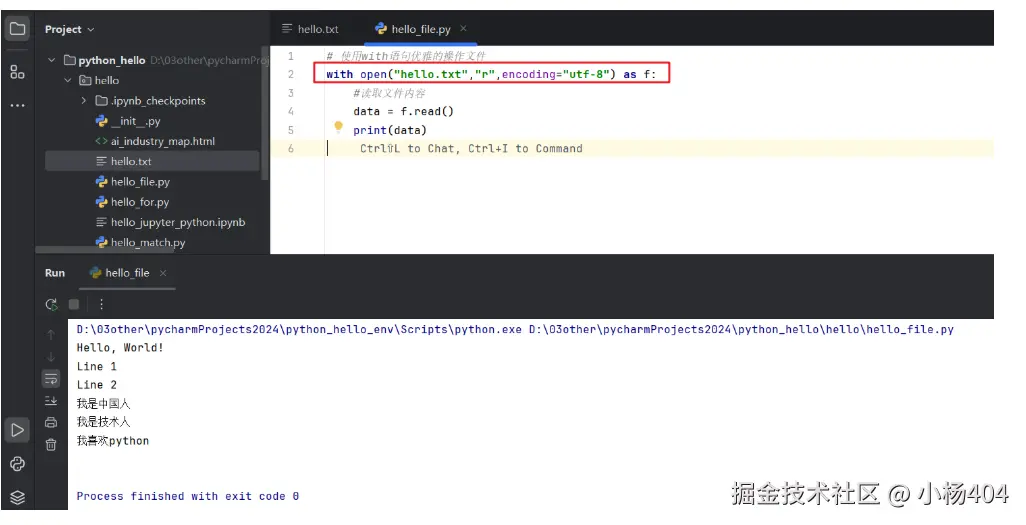Rerun hello_file in Run panel

pyautogui.click(x=51, y=304)
